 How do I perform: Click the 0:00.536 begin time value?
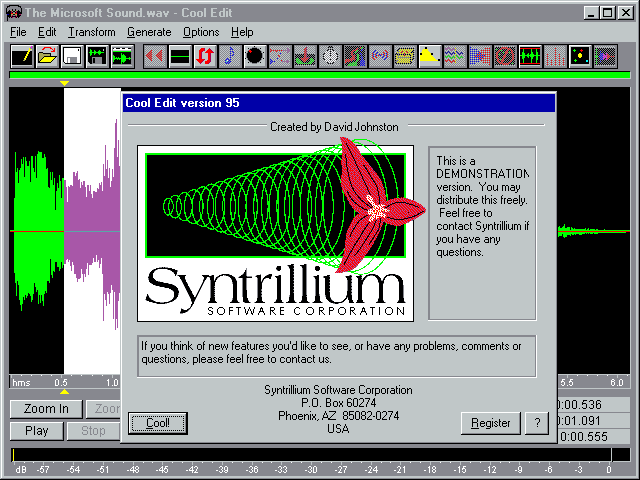[x=579, y=404]
